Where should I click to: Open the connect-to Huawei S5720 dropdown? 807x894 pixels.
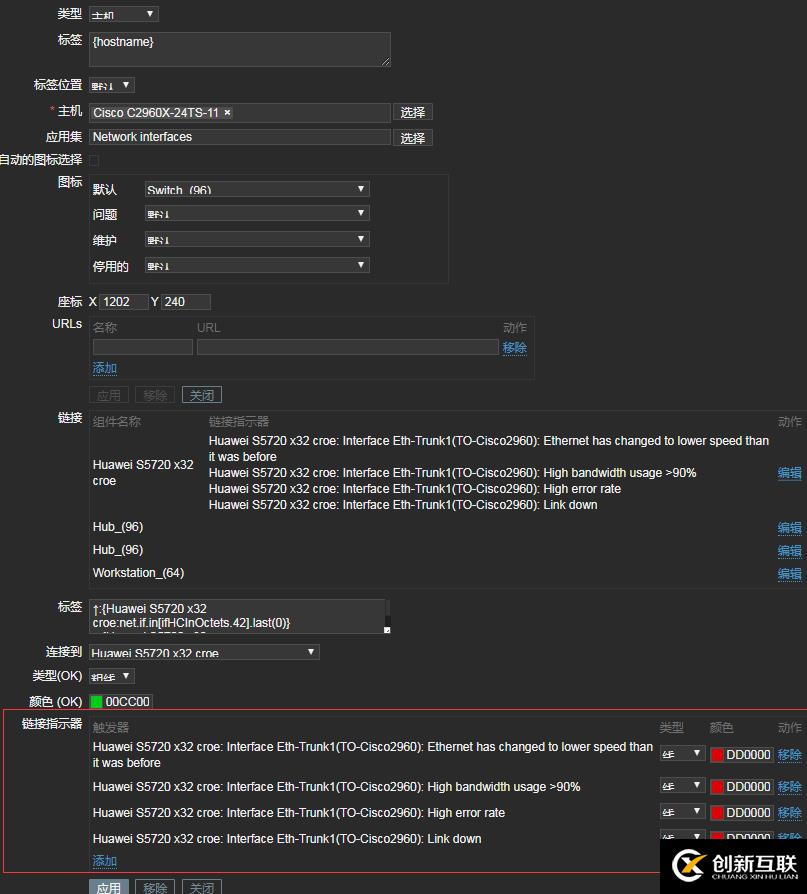pos(204,652)
